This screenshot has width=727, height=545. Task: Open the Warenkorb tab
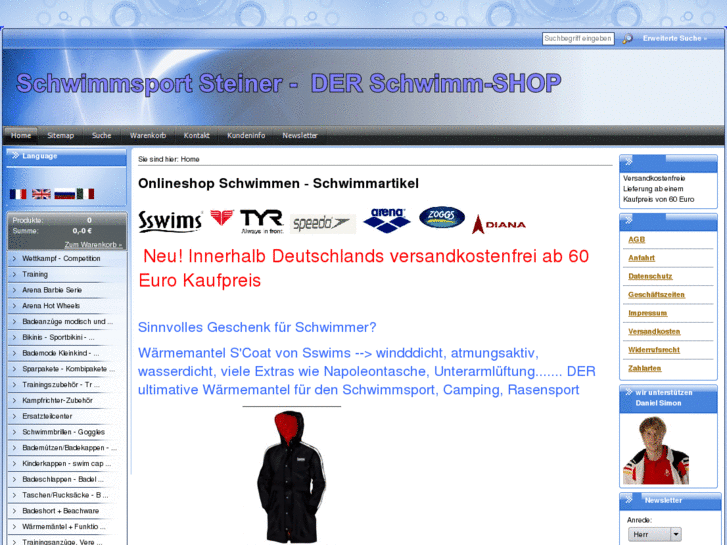pos(148,135)
